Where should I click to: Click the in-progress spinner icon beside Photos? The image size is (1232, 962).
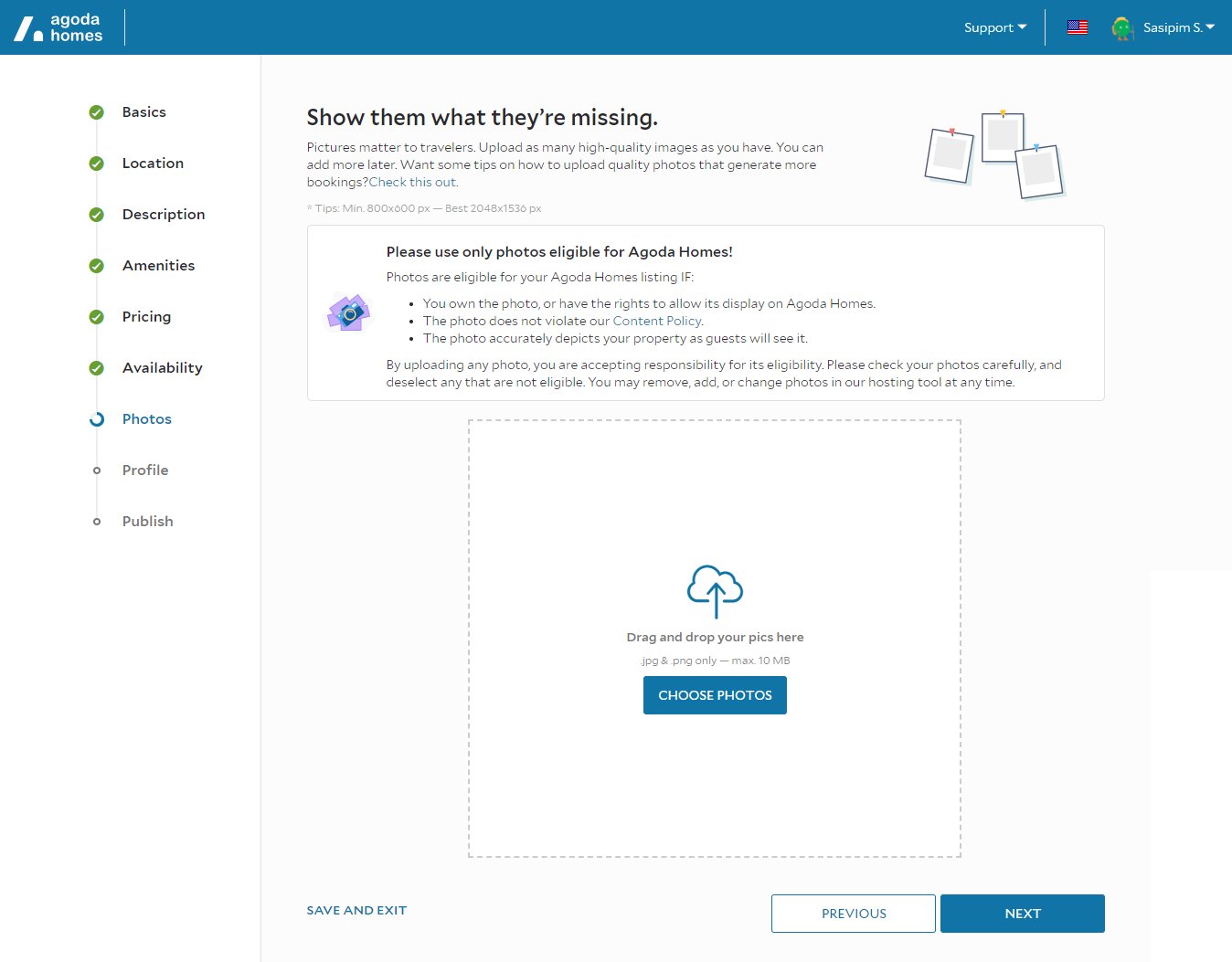coord(96,419)
